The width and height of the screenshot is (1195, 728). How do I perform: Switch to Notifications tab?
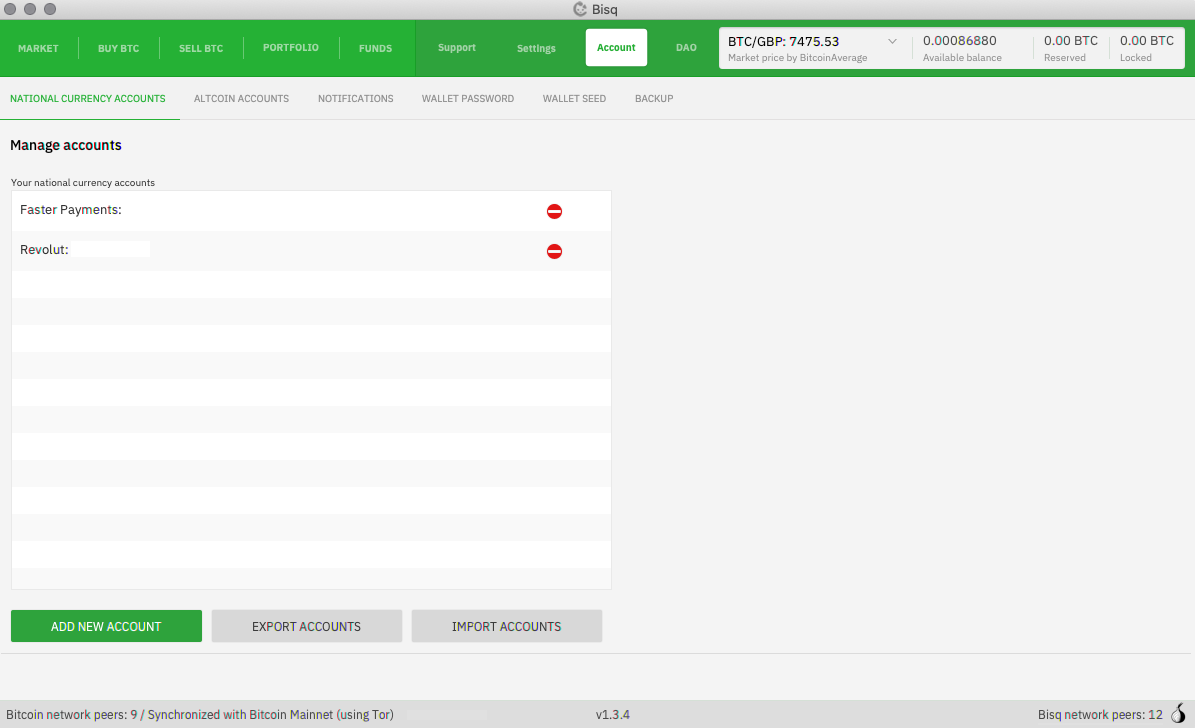click(x=355, y=98)
